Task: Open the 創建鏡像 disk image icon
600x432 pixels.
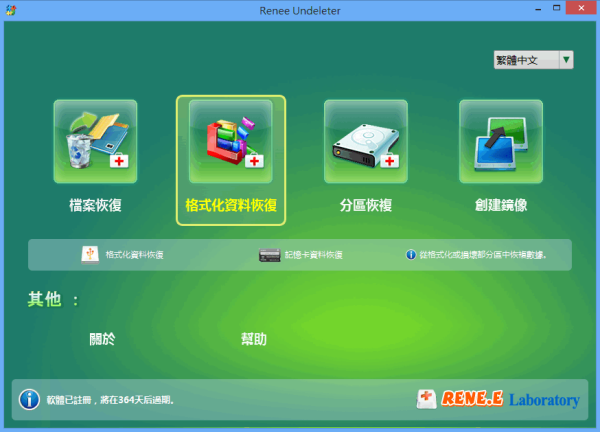Action: tap(501, 141)
